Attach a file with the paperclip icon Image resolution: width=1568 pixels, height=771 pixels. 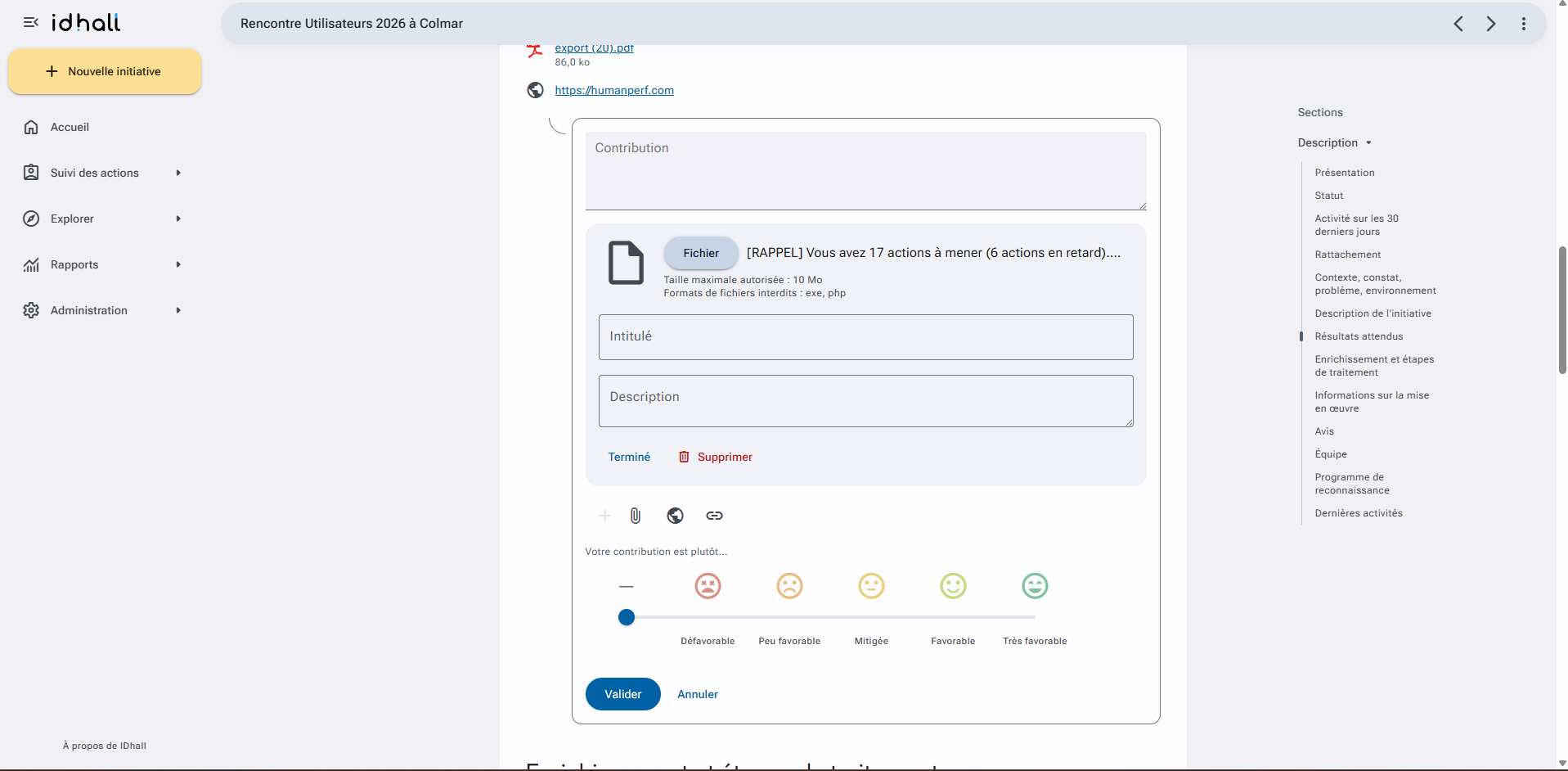[x=636, y=516]
